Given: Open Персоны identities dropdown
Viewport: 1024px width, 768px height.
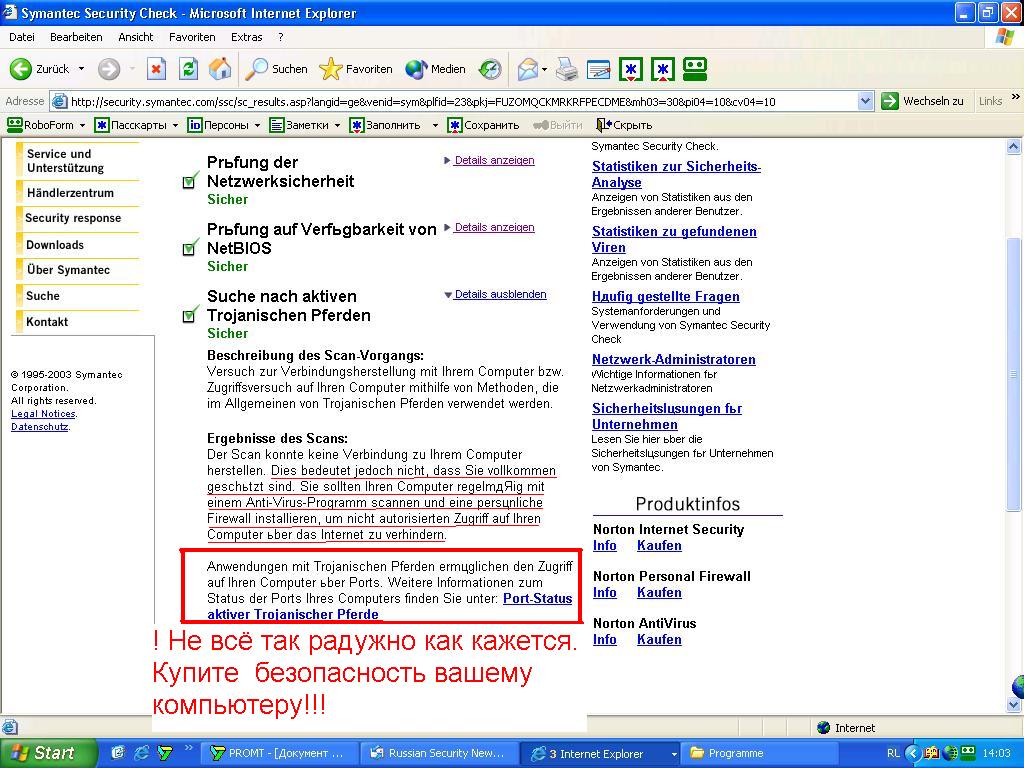Looking at the screenshot, I should click(x=224, y=125).
